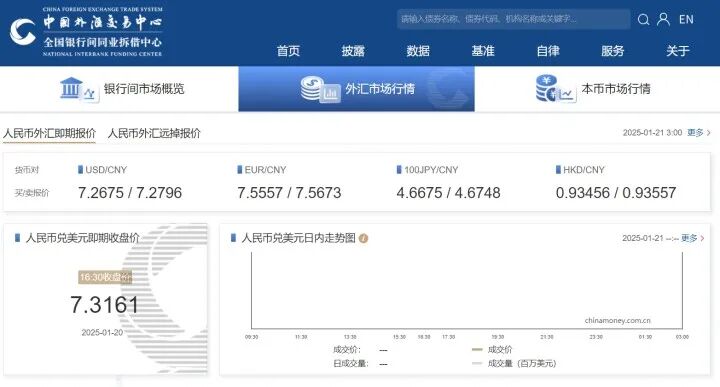Toggle the 成交量 (百万美元) legend entry

pyautogui.click(x=514, y=364)
